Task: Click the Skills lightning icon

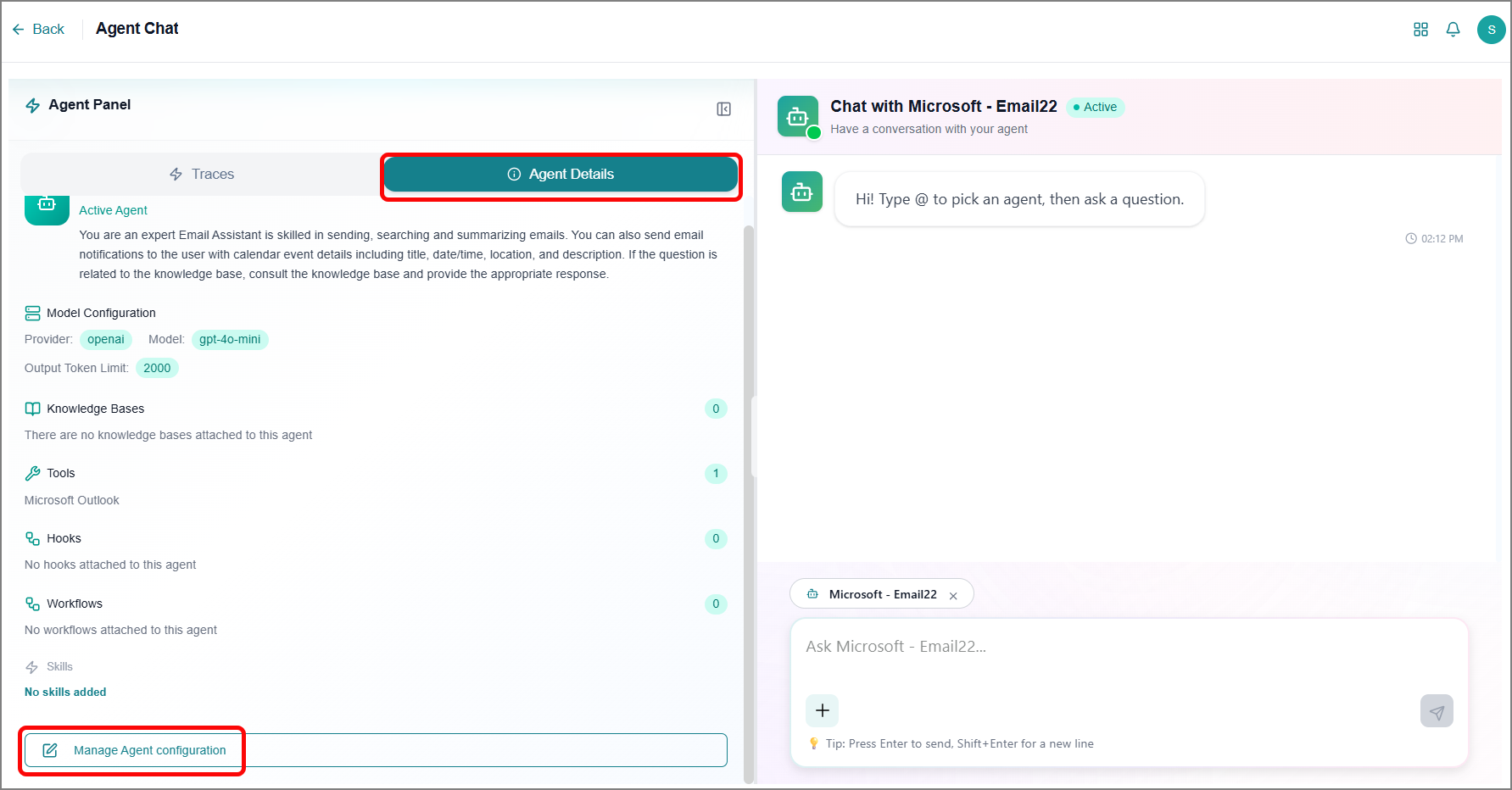Action: 32,667
